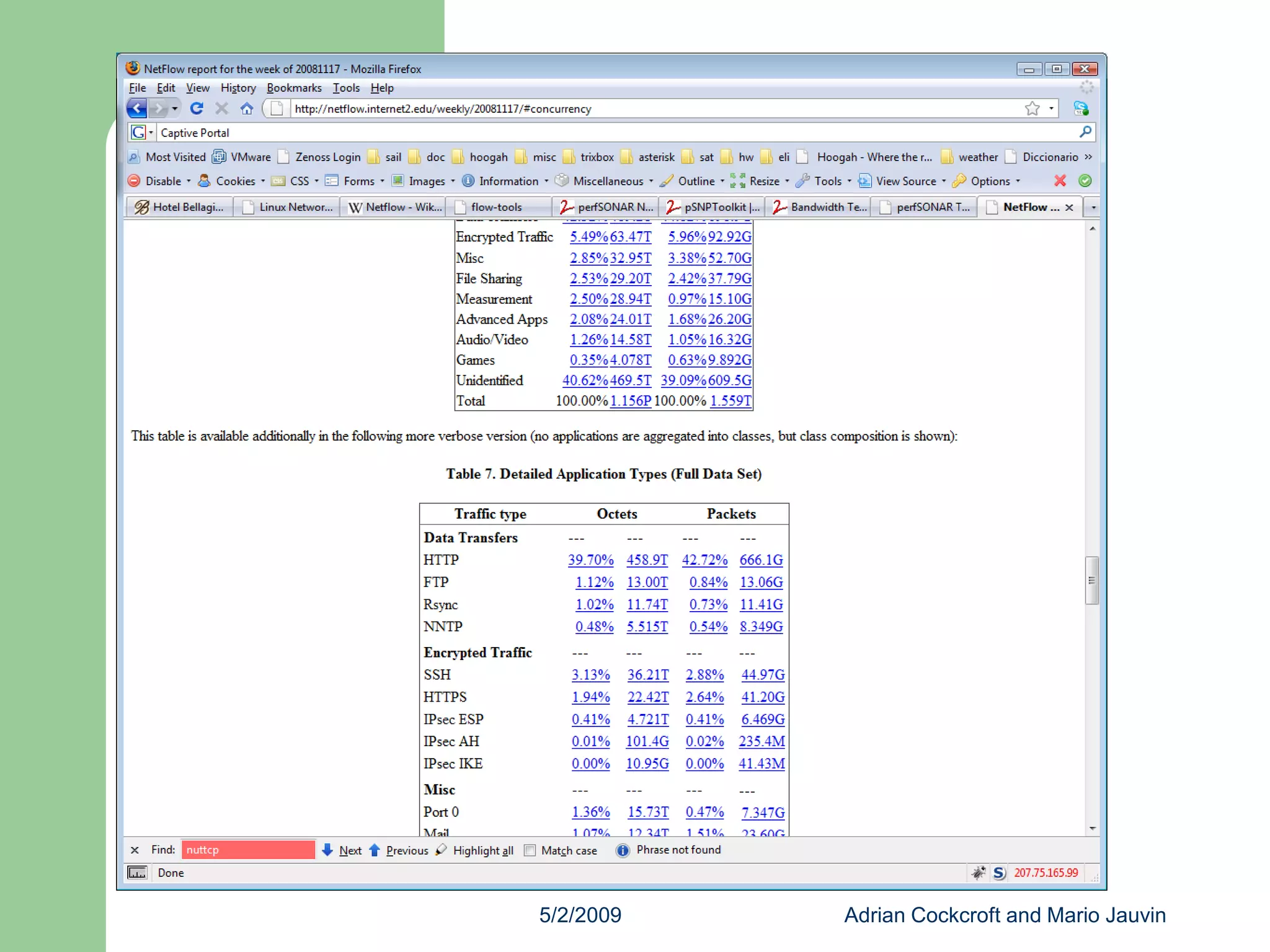Switch to the Bandwidth Te... tab

point(819,207)
